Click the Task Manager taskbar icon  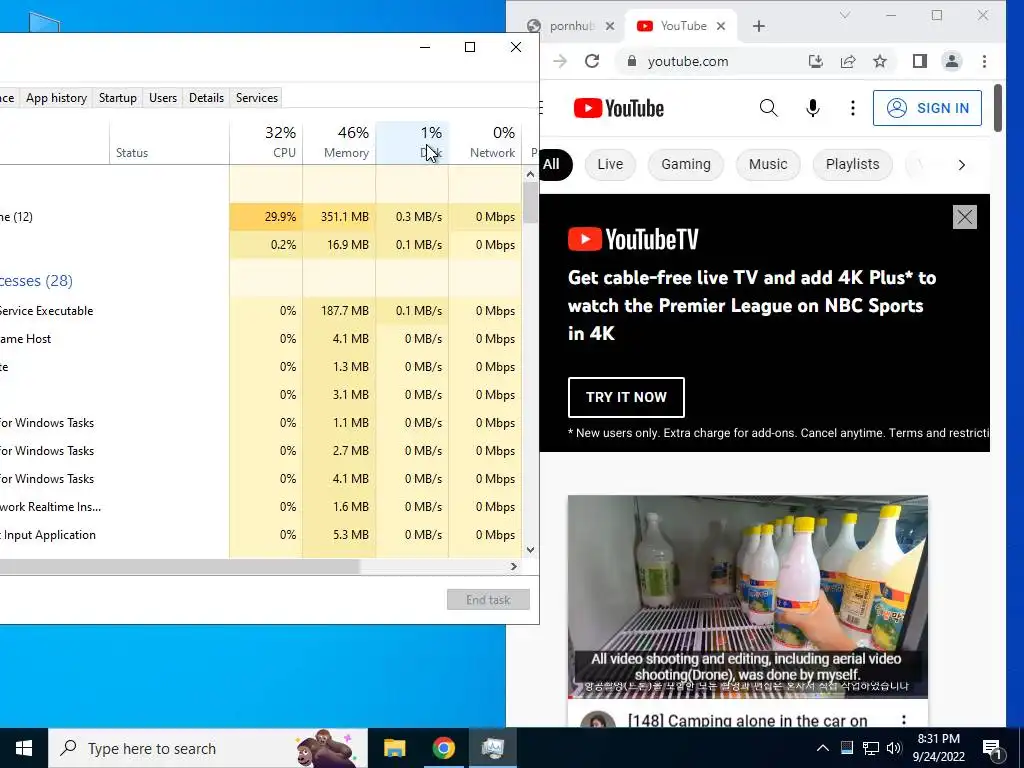pos(492,748)
